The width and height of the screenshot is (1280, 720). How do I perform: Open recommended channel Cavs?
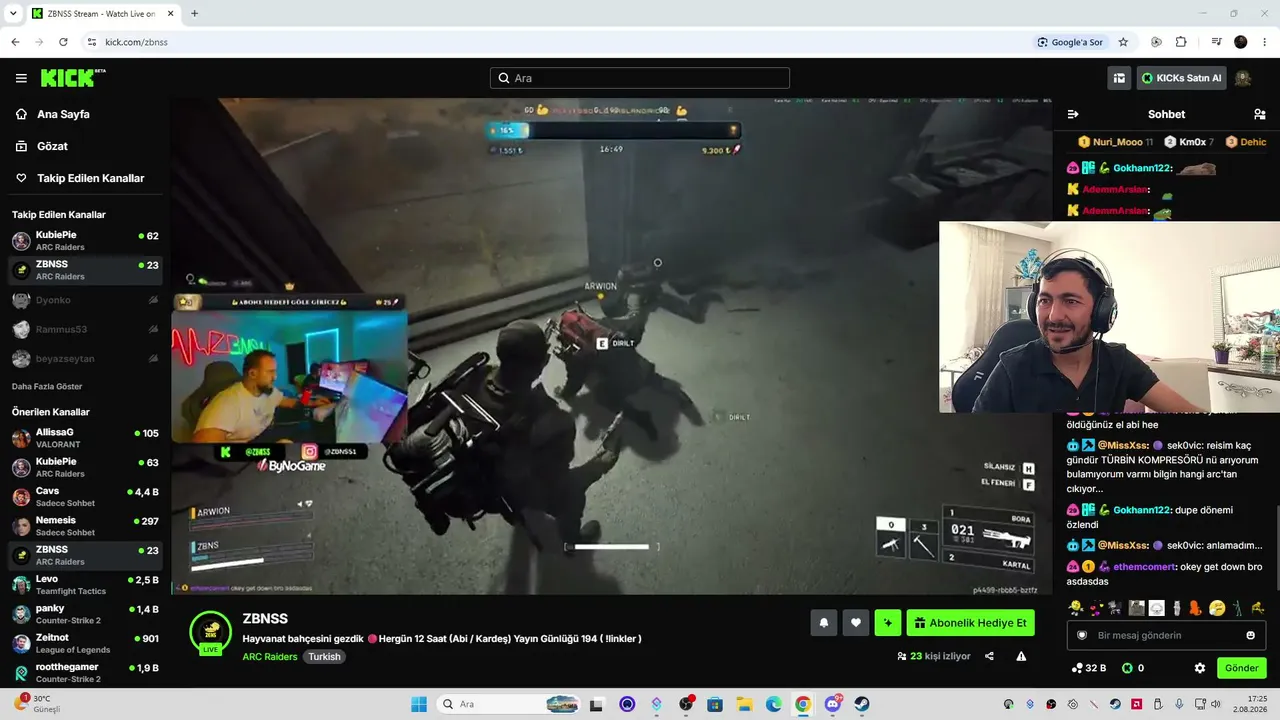85,497
